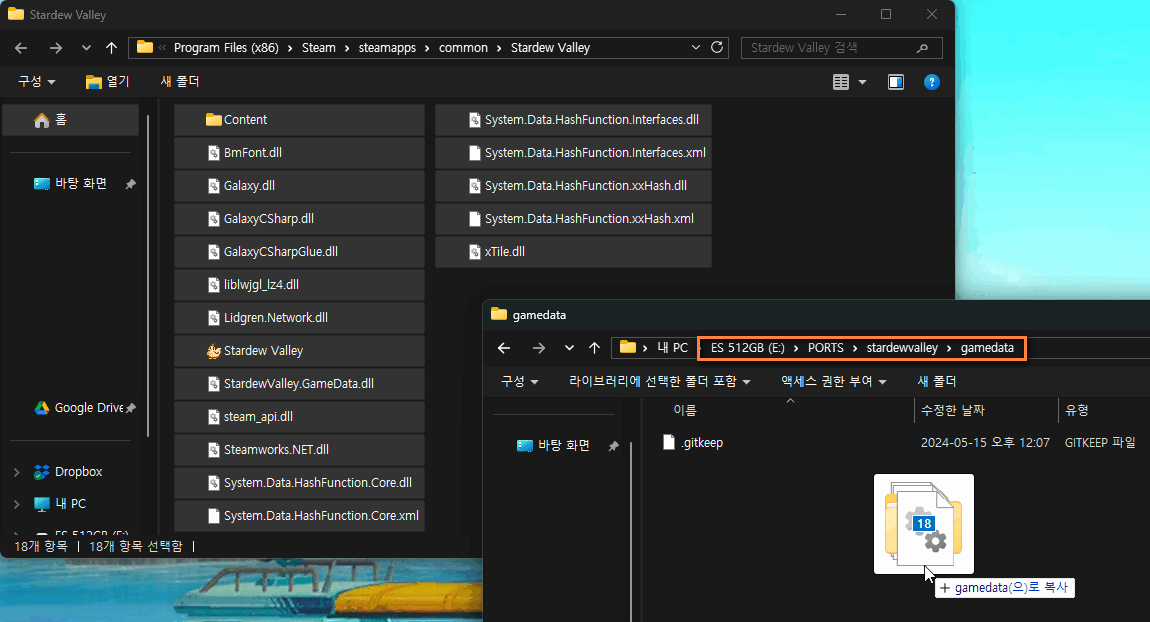This screenshot has width=1150, height=622.
Task: Go back in the gamedata window
Action: [504, 348]
